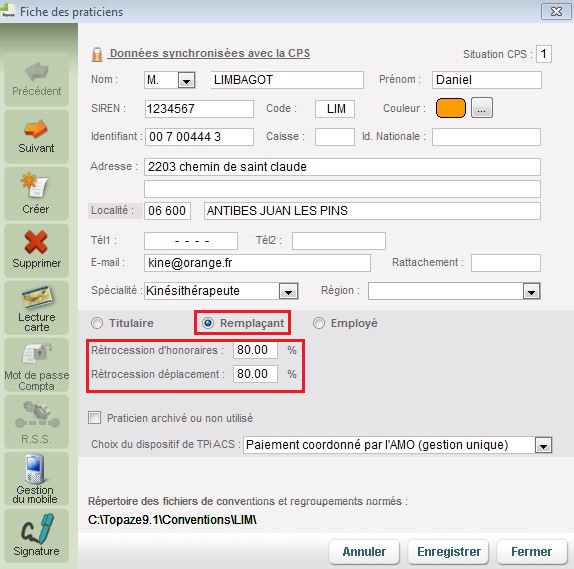Click the Annuler button

click(x=364, y=552)
